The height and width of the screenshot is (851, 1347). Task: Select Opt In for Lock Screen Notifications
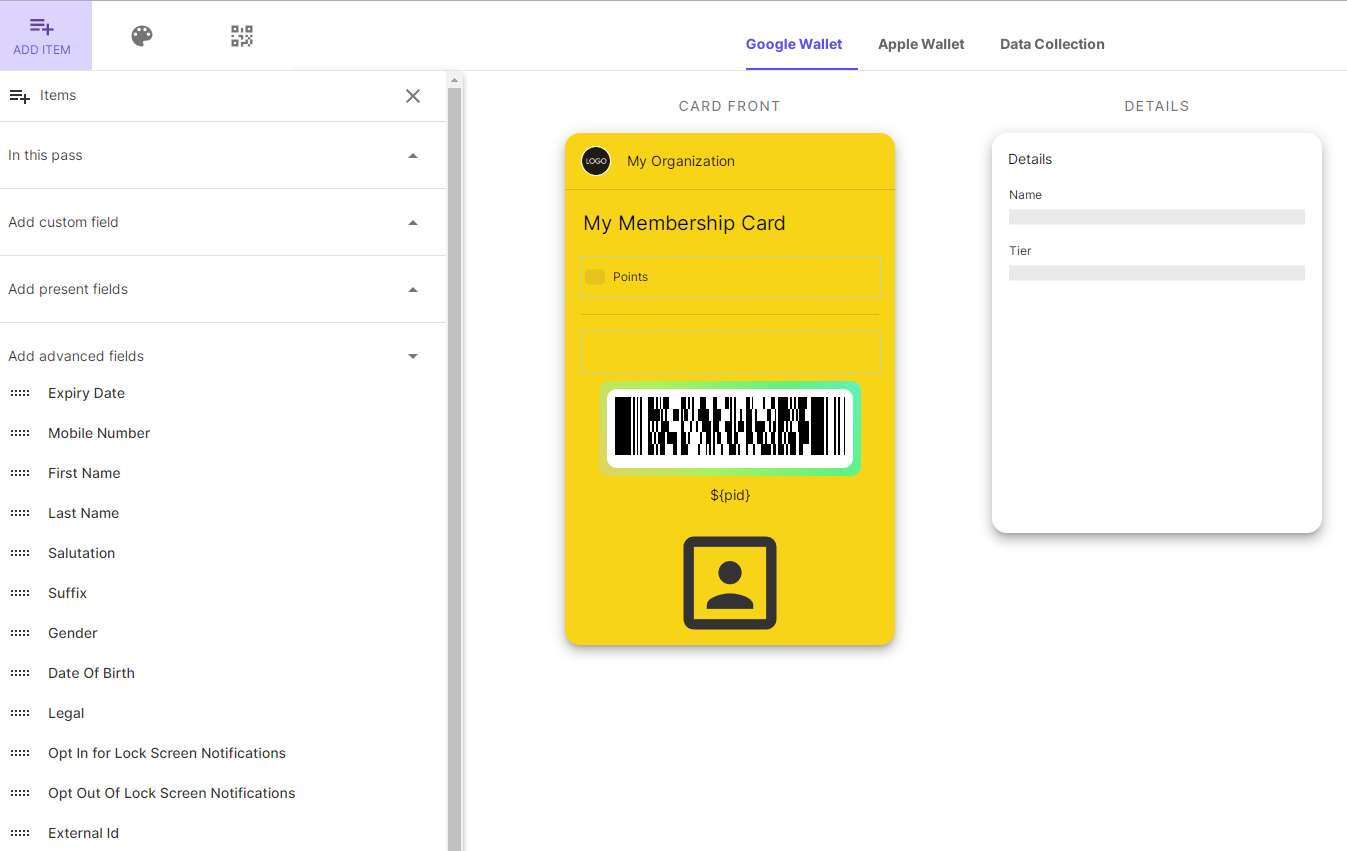[167, 753]
